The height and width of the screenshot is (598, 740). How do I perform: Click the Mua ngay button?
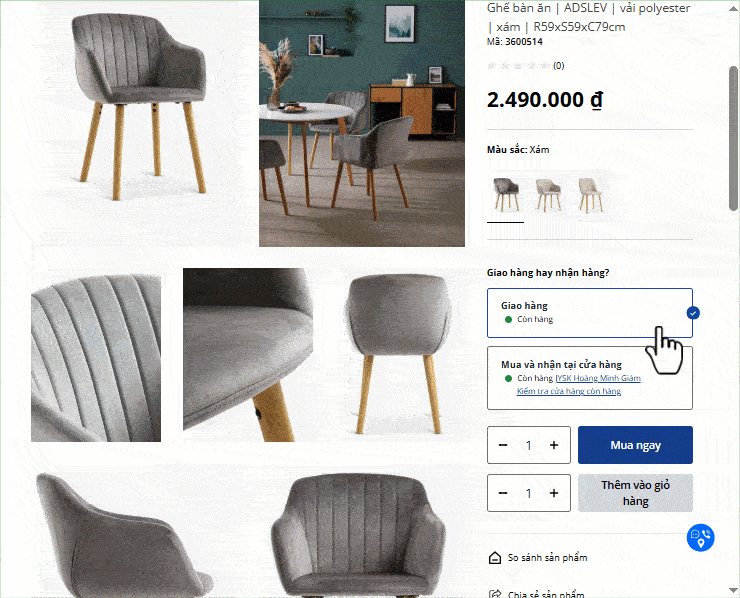point(635,445)
